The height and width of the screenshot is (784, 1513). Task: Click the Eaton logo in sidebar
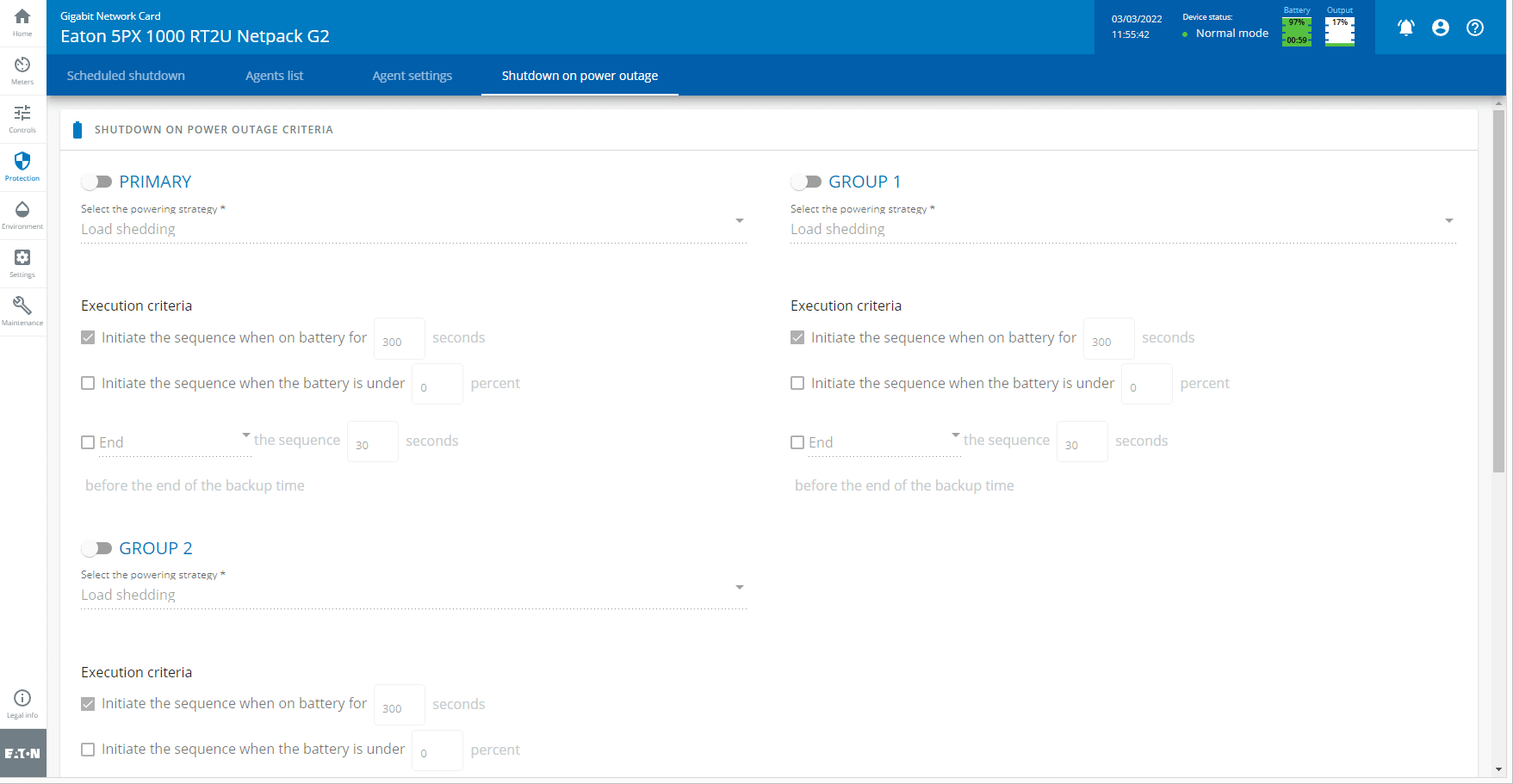click(x=22, y=753)
